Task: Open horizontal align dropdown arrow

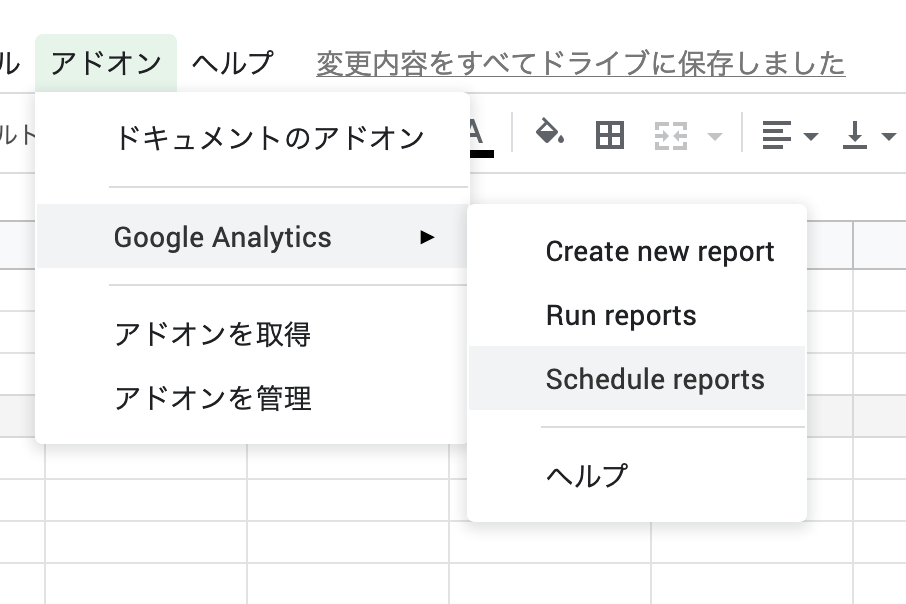Action: coord(811,136)
